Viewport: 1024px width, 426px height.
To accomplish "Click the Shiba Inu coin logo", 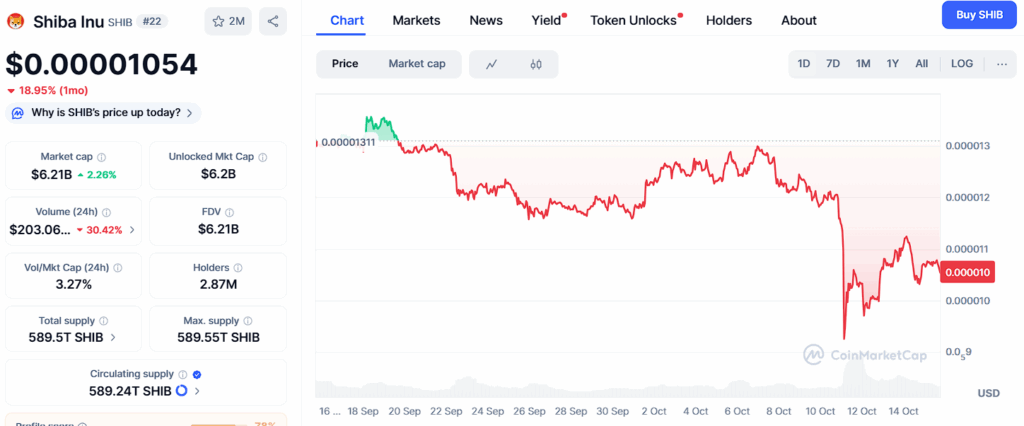I will [x=16, y=22].
